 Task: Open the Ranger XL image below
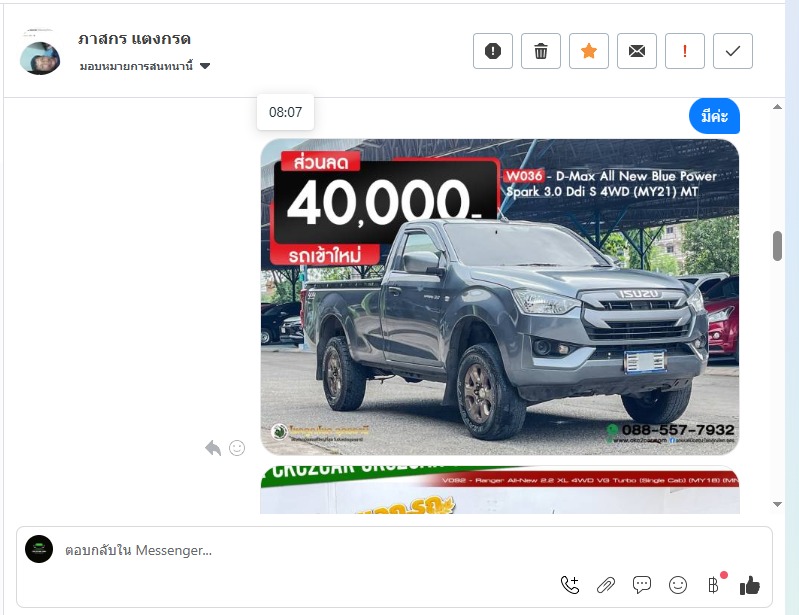500,490
